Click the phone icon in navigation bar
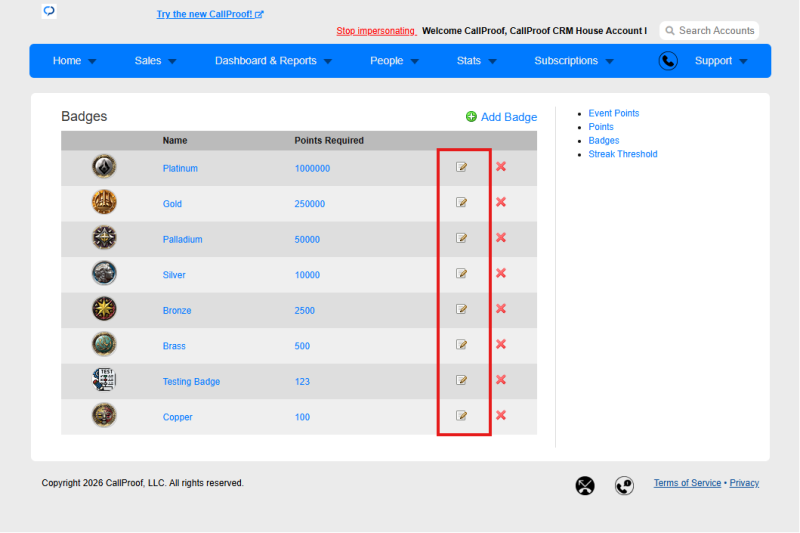The height and width of the screenshot is (533, 800). coord(668,61)
